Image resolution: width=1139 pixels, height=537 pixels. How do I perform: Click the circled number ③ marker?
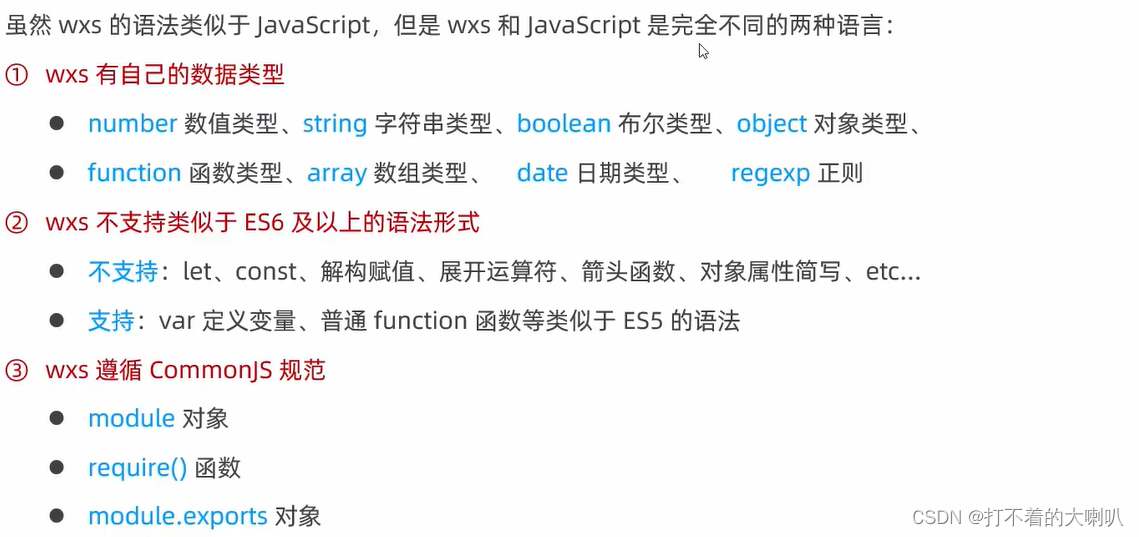click(x=16, y=371)
